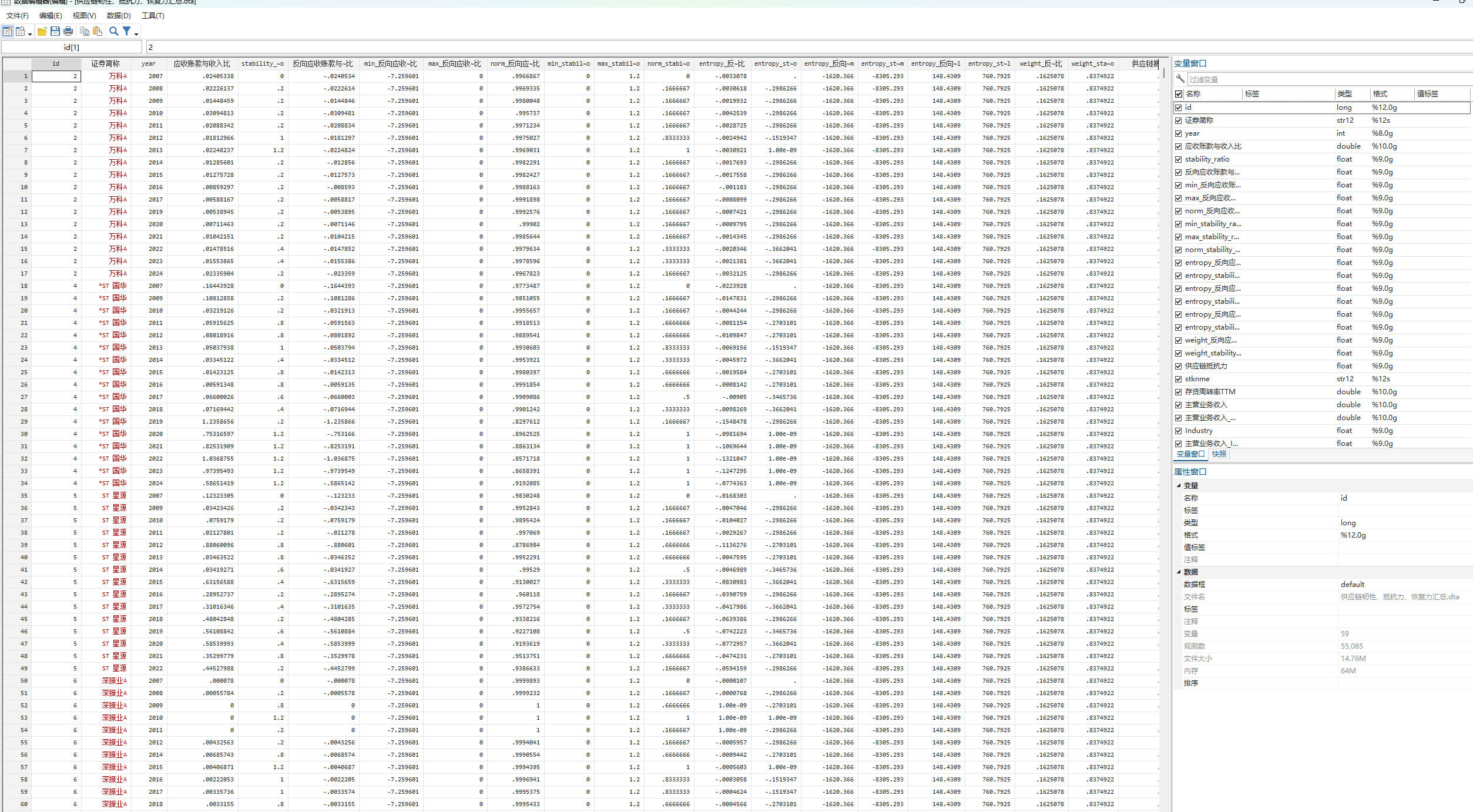
Task: Uncheck the year variable checkbox
Action: (x=1179, y=133)
